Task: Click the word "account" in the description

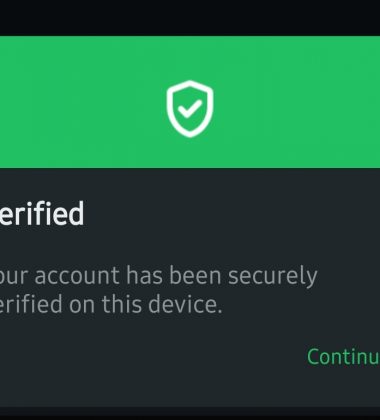Action: click(x=77, y=276)
